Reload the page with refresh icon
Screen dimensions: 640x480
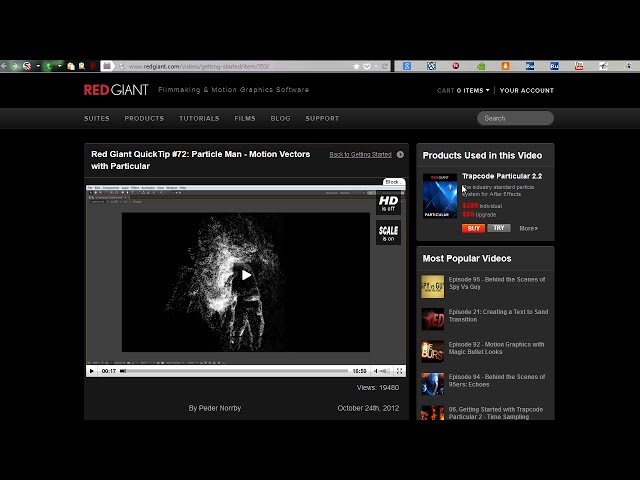pyautogui.click(x=384, y=66)
